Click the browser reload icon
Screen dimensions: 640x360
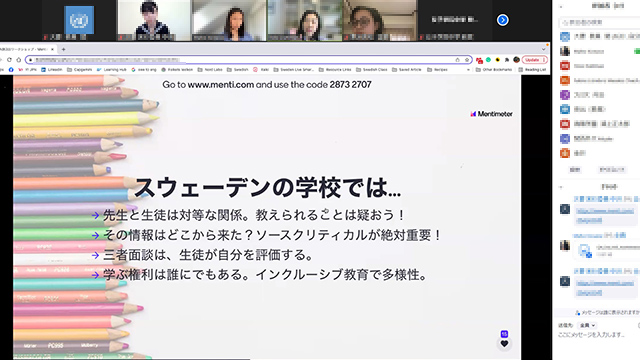click(9, 60)
